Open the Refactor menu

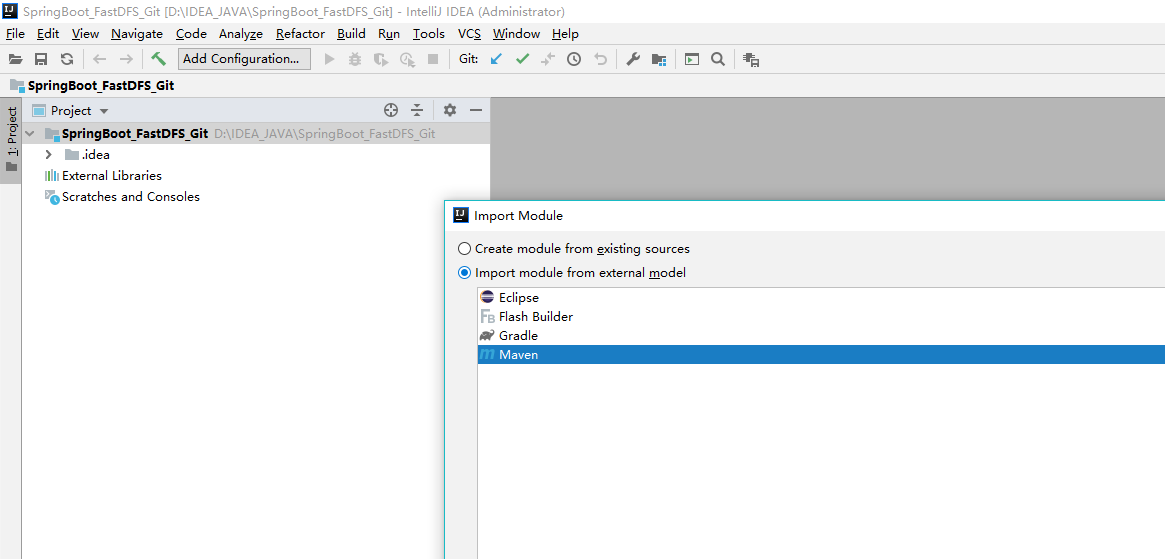click(300, 34)
